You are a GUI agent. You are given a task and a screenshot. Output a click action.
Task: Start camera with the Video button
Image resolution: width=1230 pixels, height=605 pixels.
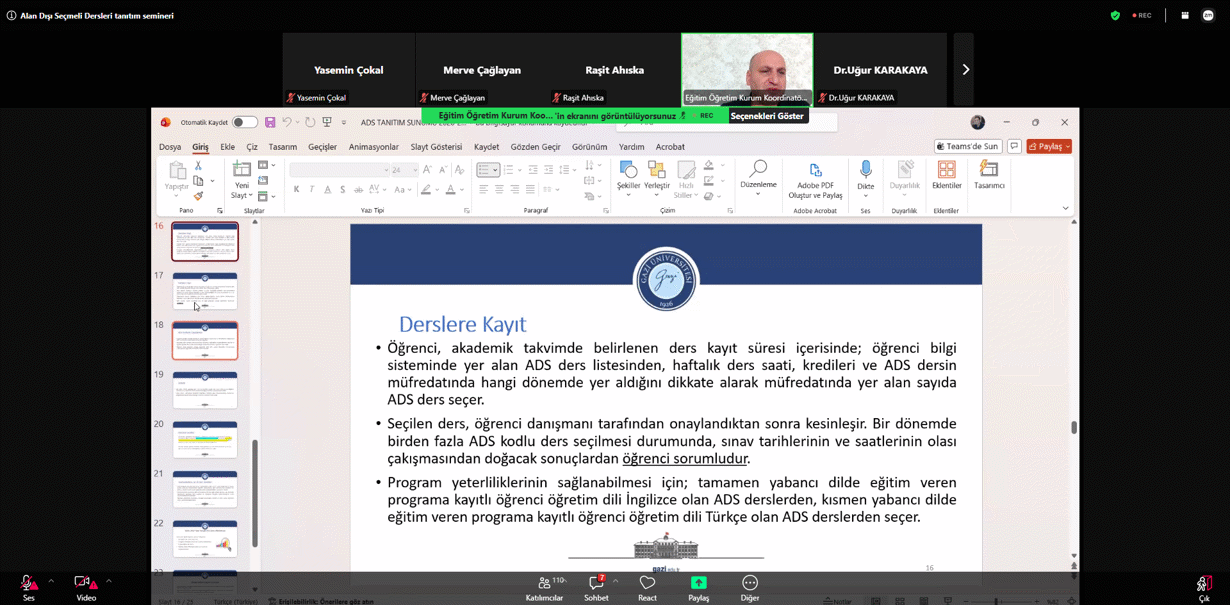(86, 587)
